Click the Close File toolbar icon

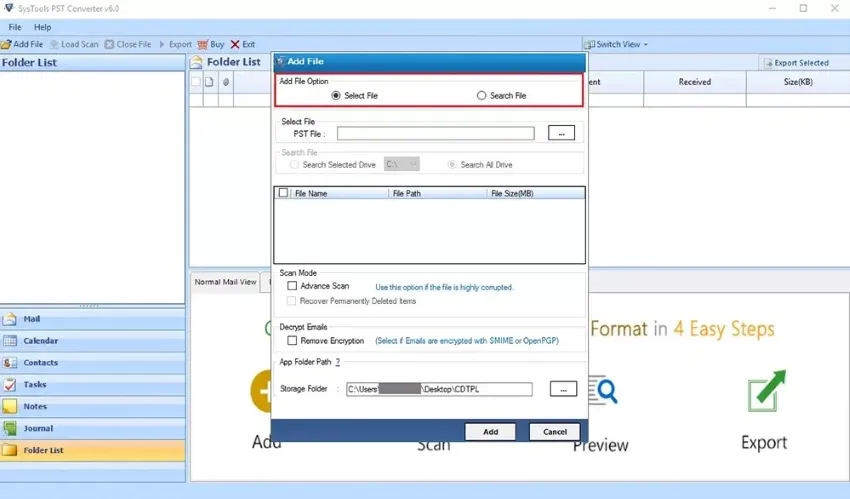click(x=110, y=44)
